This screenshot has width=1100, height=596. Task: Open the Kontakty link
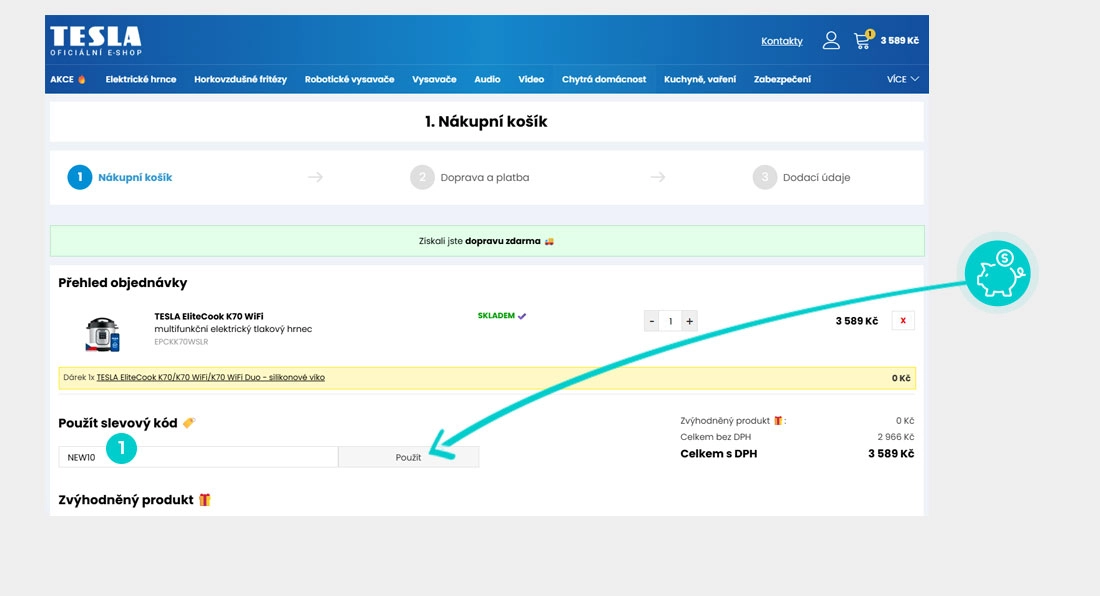coord(782,41)
